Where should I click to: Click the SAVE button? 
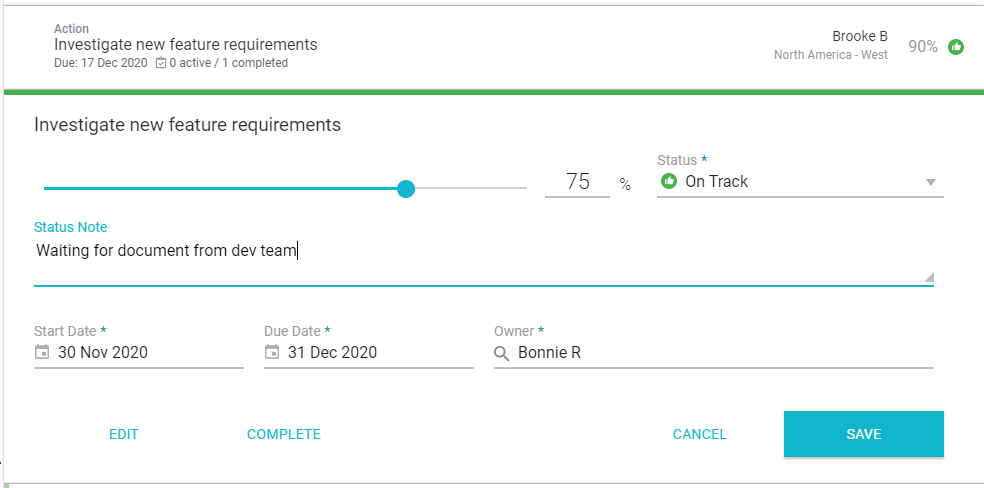point(863,434)
